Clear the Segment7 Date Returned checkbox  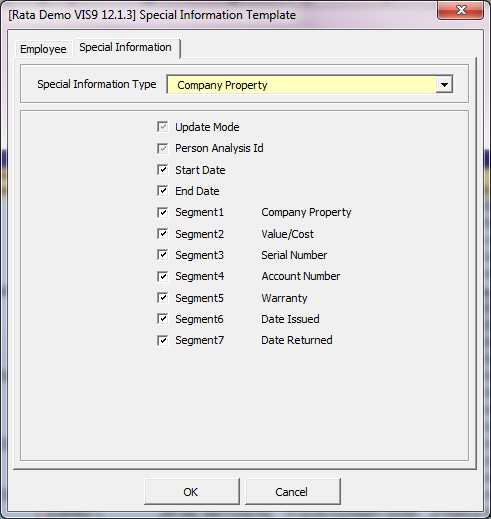coord(162,340)
